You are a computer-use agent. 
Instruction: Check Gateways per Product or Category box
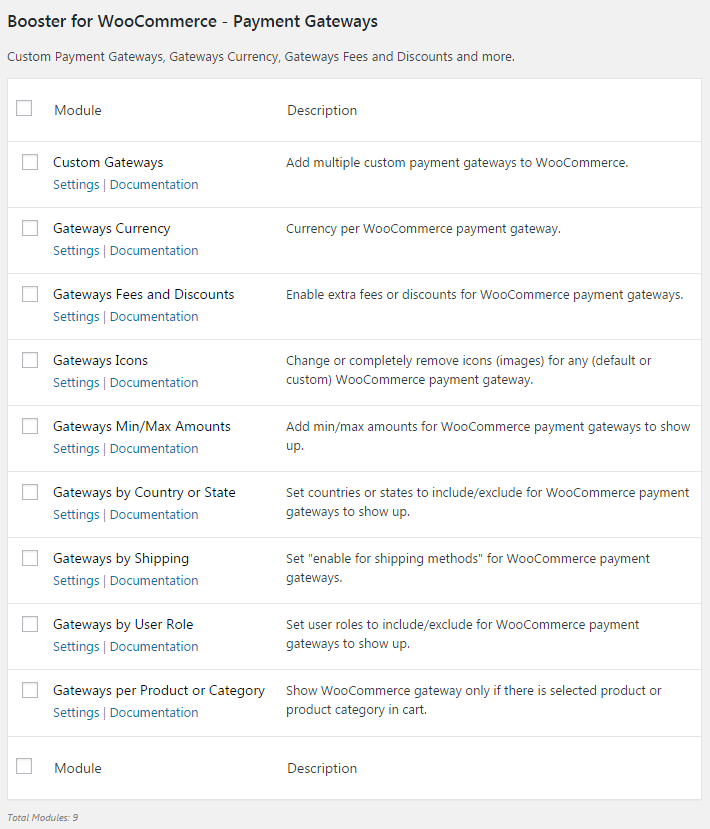point(30,690)
